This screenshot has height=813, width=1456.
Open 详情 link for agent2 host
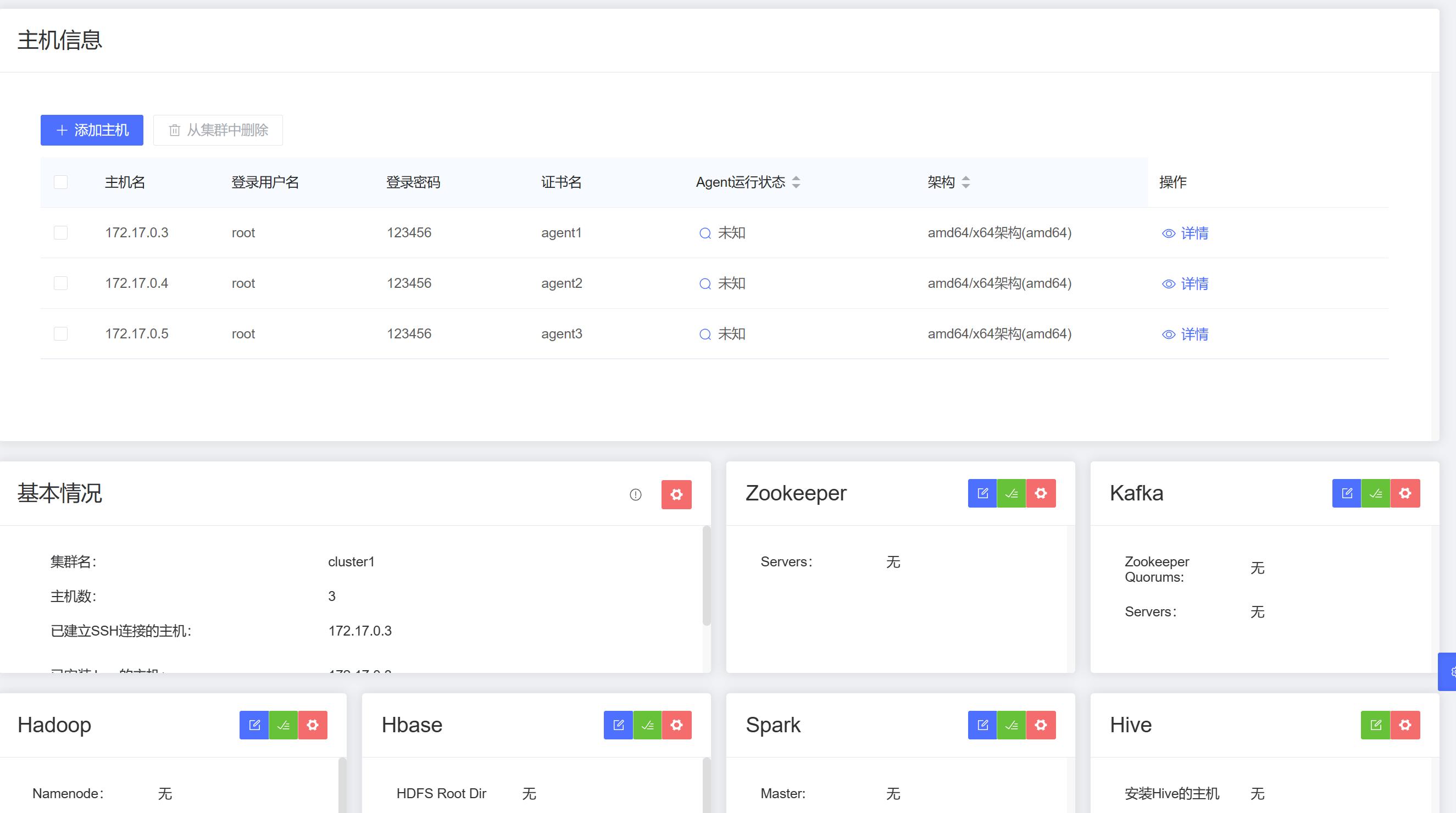1185,283
